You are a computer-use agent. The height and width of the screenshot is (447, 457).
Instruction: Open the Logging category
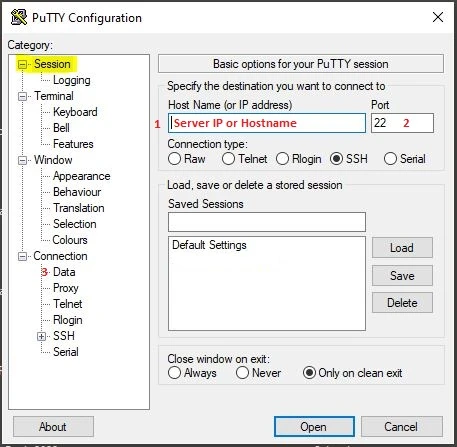(x=72, y=80)
